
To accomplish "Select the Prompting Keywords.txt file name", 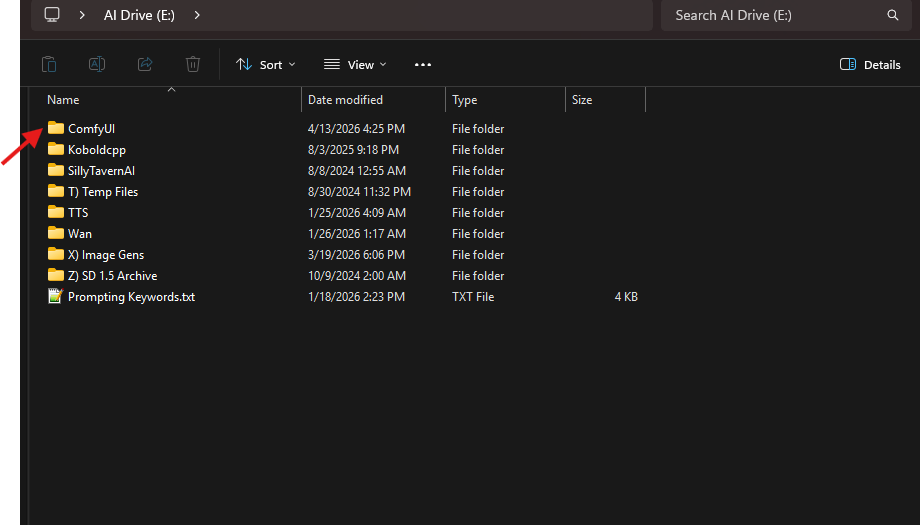I will coord(131,297).
